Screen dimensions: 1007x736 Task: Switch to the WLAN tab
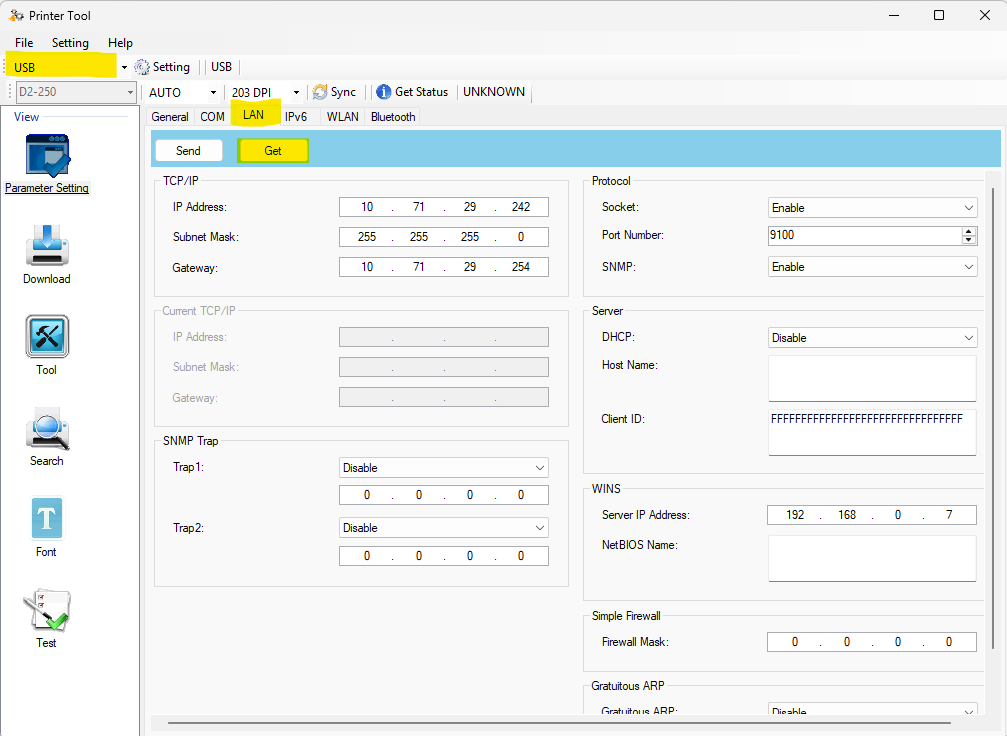(342, 117)
